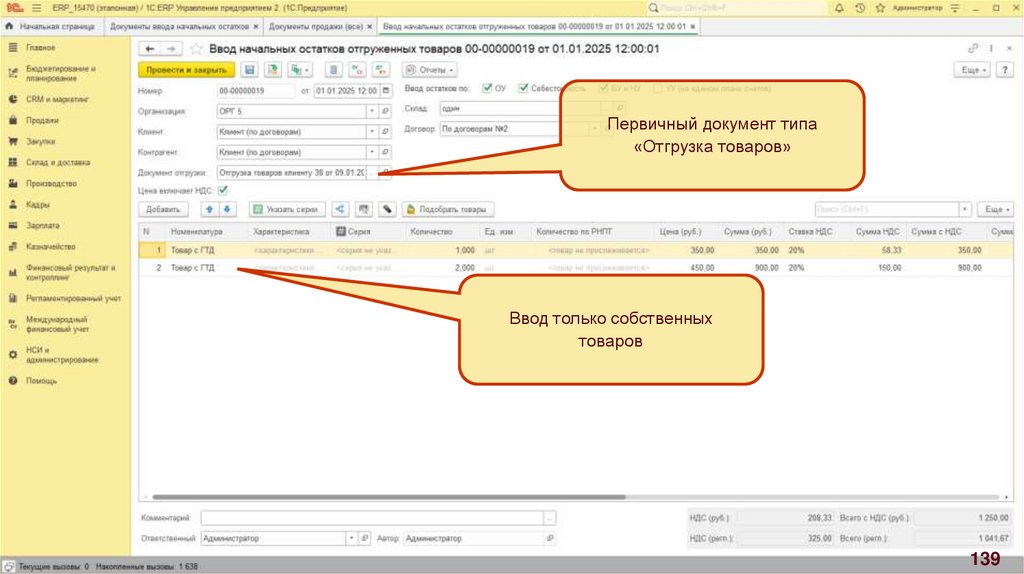This screenshot has height=574, width=1024.
Task: Click the table search field
Action: (887, 210)
